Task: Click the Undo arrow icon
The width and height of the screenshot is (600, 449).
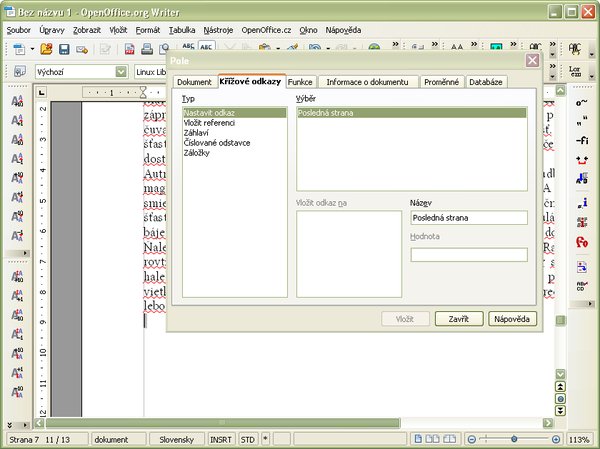Action: coord(315,48)
